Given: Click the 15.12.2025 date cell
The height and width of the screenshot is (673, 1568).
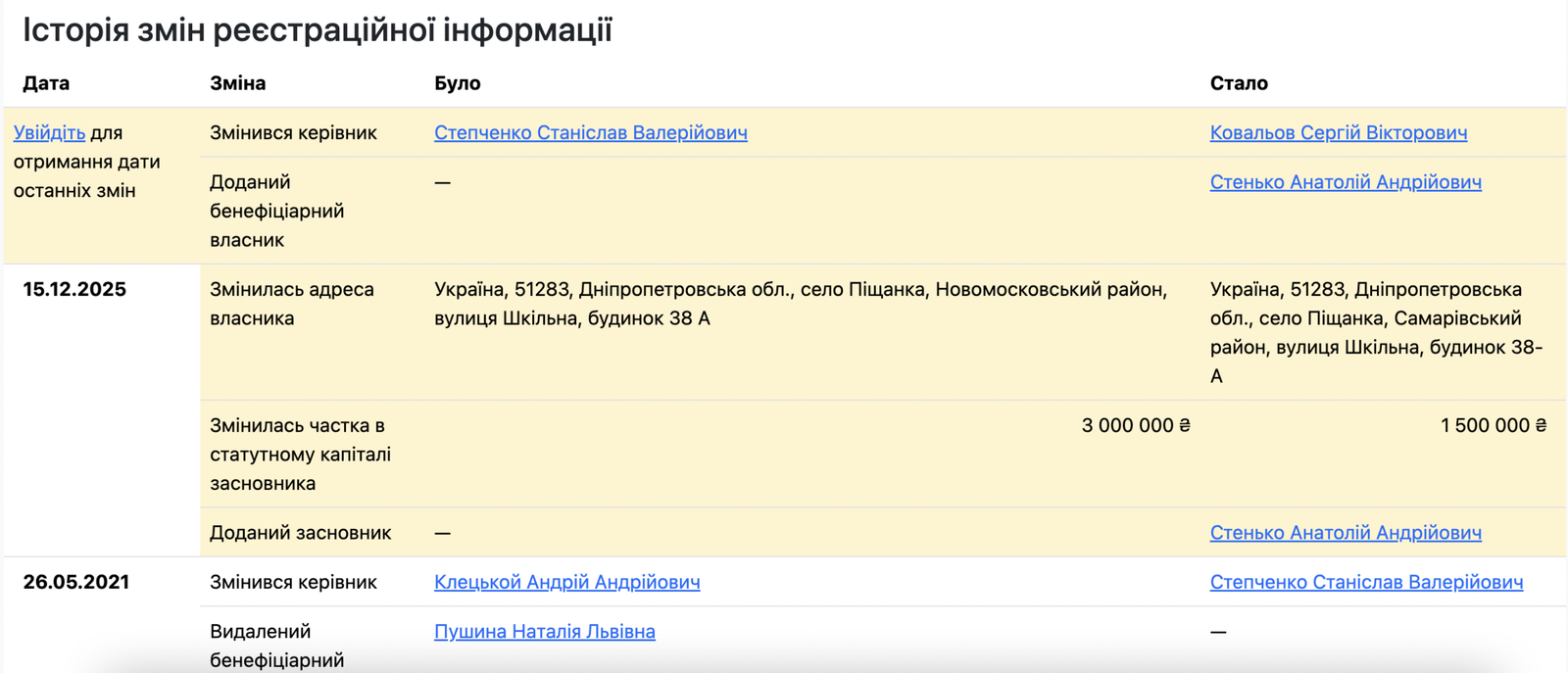Looking at the screenshot, I should [x=74, y=290].
